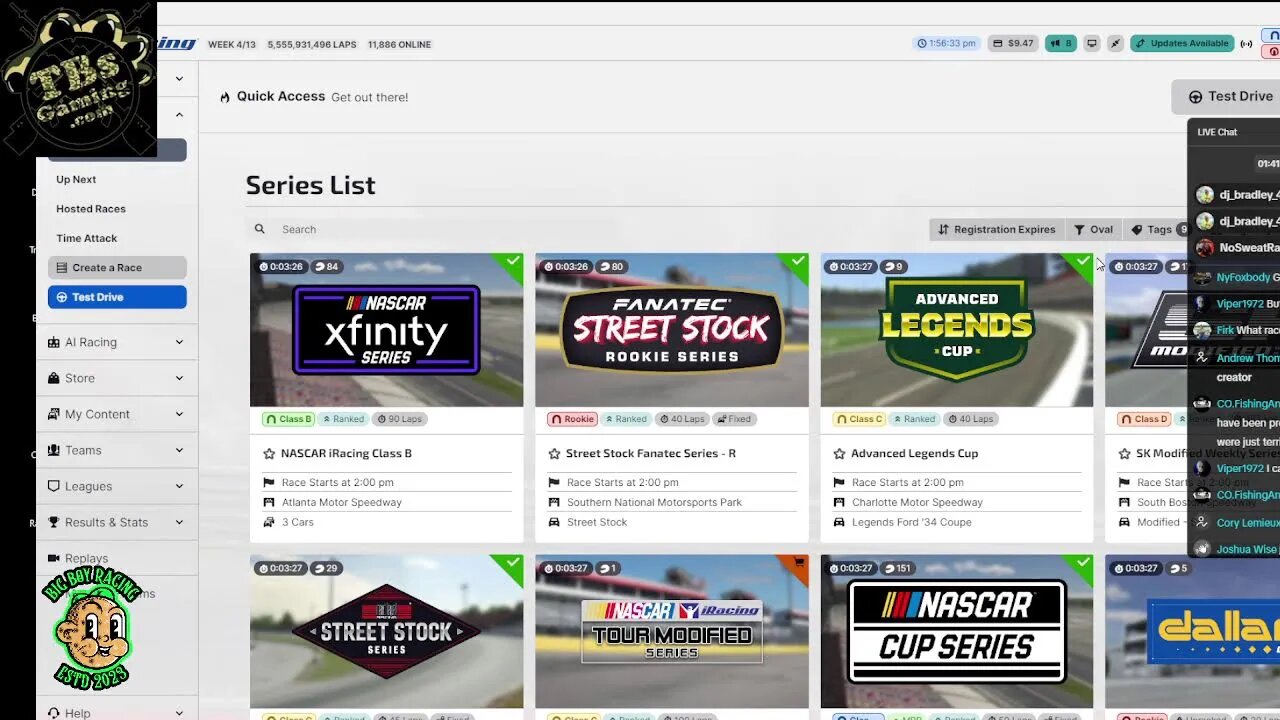
Task: Favorite the NASCAR iRacing Class B series star
Action: [x=269, y=454]
